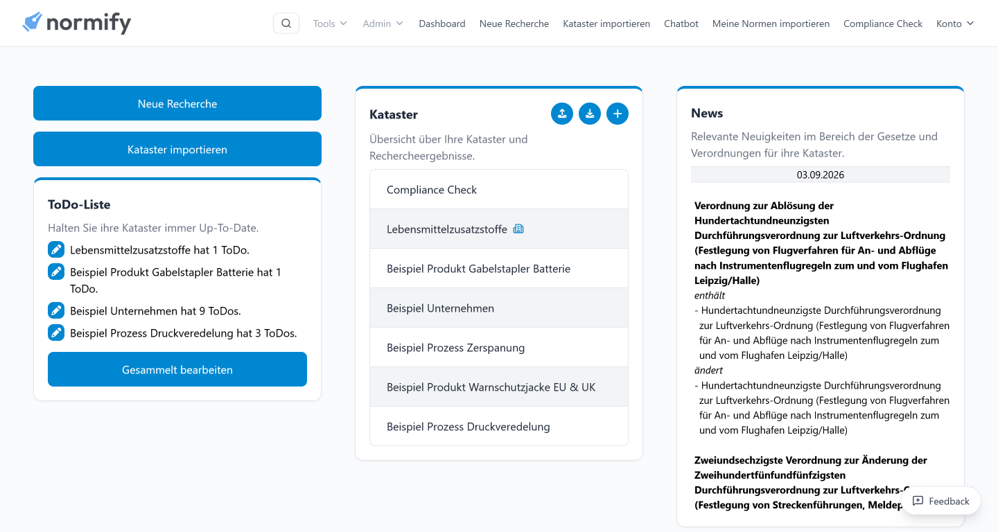Click 'Beispiel Unternehmen hat 9 ToDos.' text
998x532 pixels.
(155, 311)
